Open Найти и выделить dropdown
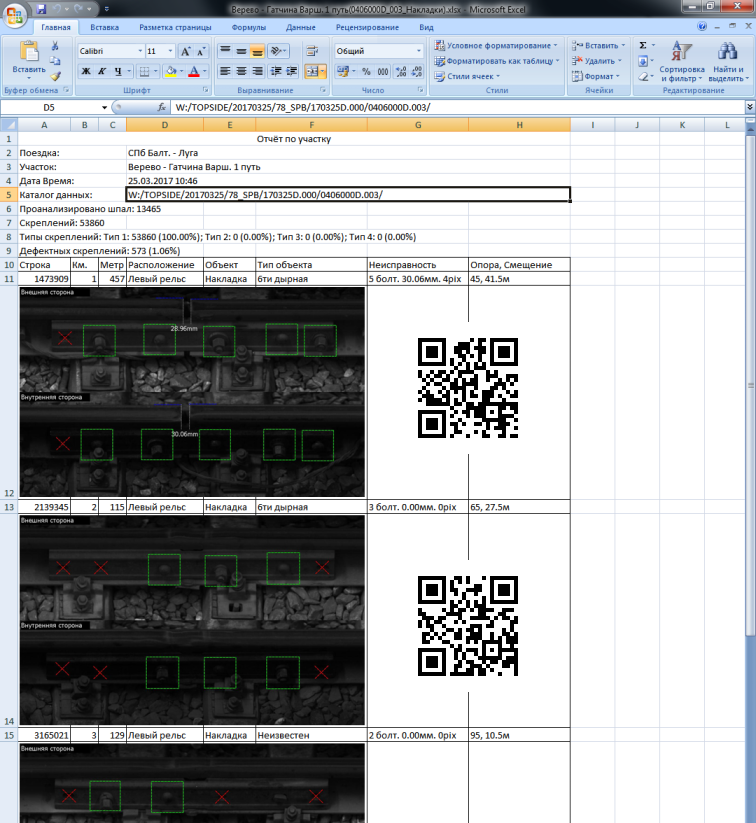Viewport: 756px width, 823px height. pyautogui.click(x=728, y=61)
